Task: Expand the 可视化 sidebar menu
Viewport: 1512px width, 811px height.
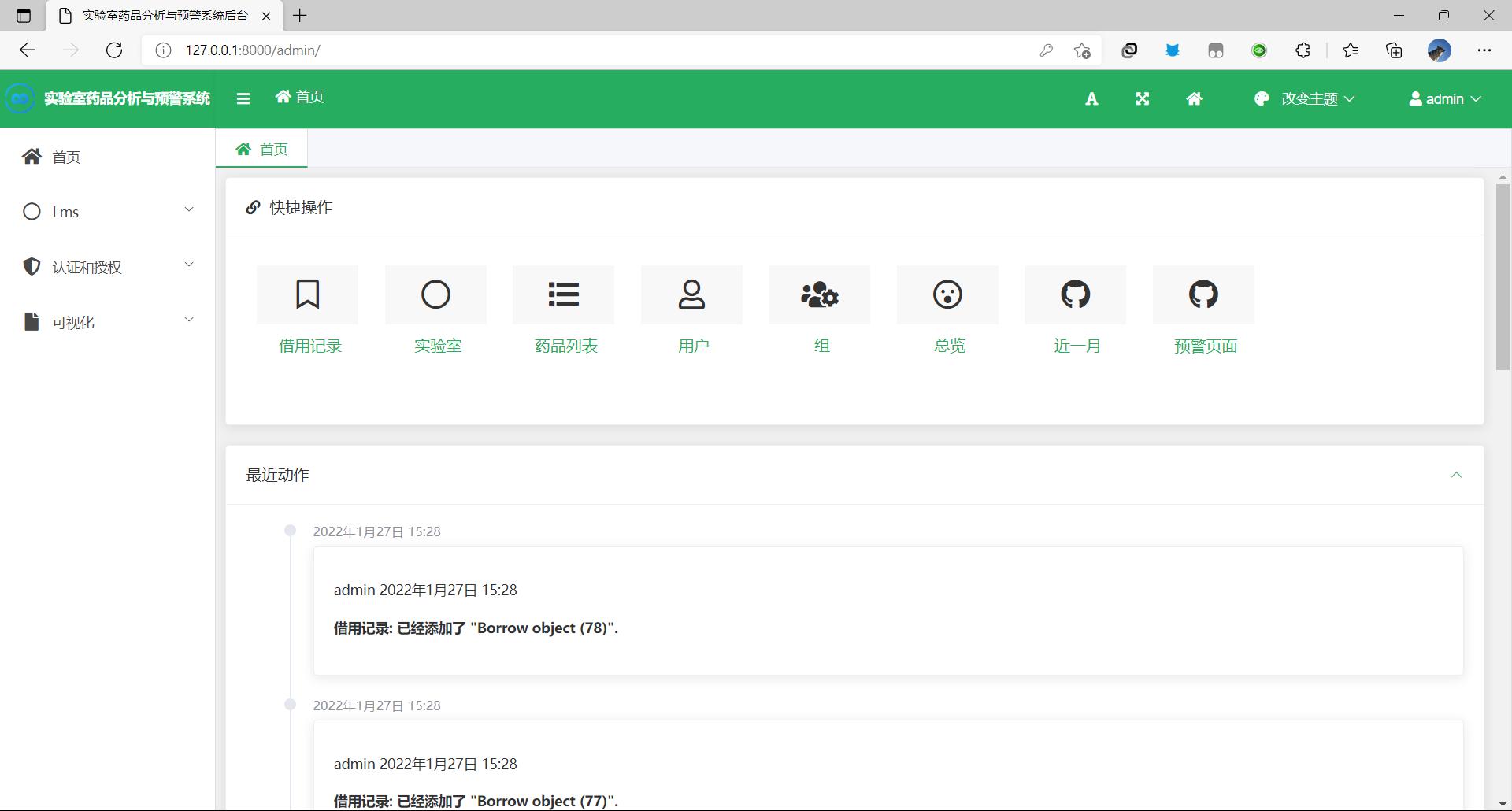Action: coord(108,322)
